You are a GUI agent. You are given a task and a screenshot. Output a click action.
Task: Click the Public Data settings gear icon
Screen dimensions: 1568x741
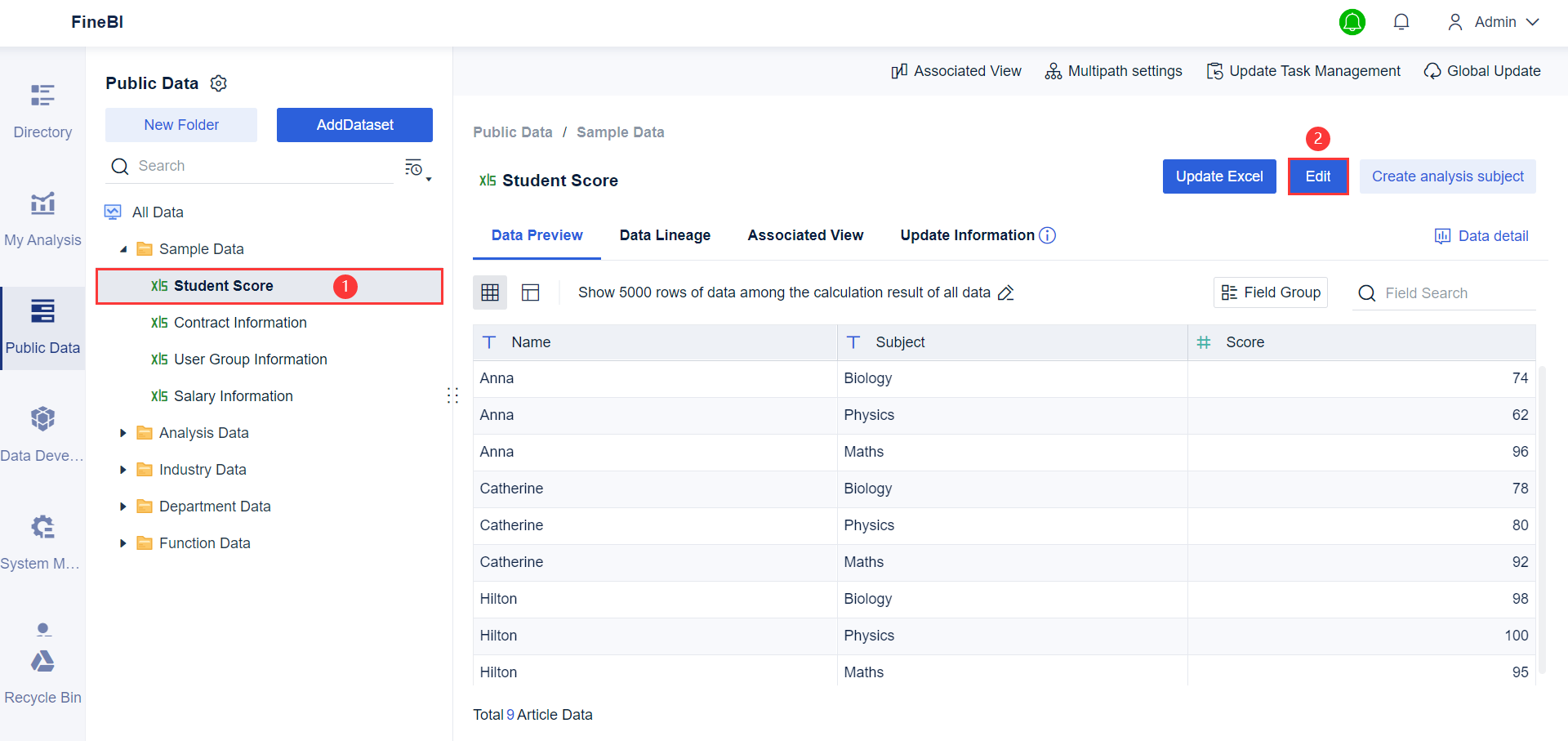click(x=219, y=83)
